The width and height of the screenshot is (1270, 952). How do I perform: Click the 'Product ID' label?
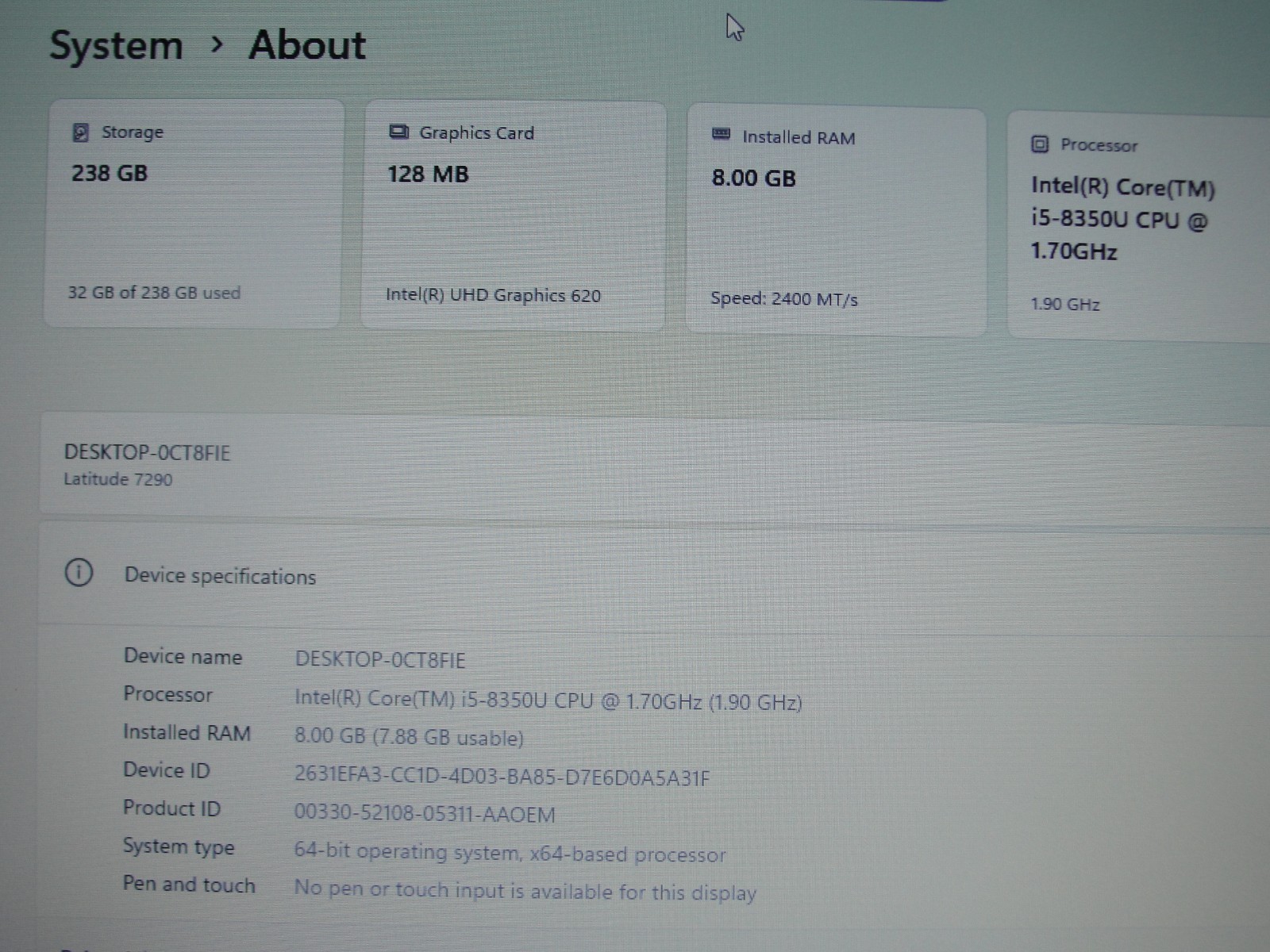click(x=171, y=808)
